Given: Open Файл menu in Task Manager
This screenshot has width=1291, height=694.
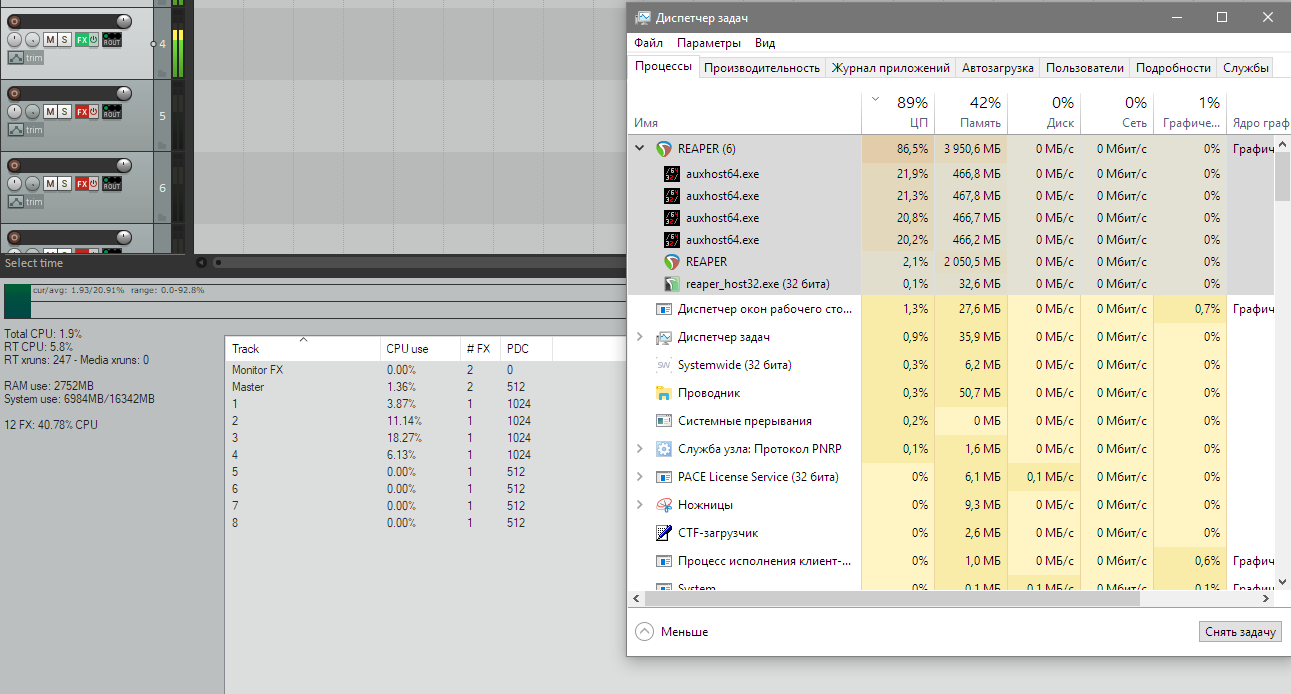Looking at the screenshot, I should click(x=648, y=43).
